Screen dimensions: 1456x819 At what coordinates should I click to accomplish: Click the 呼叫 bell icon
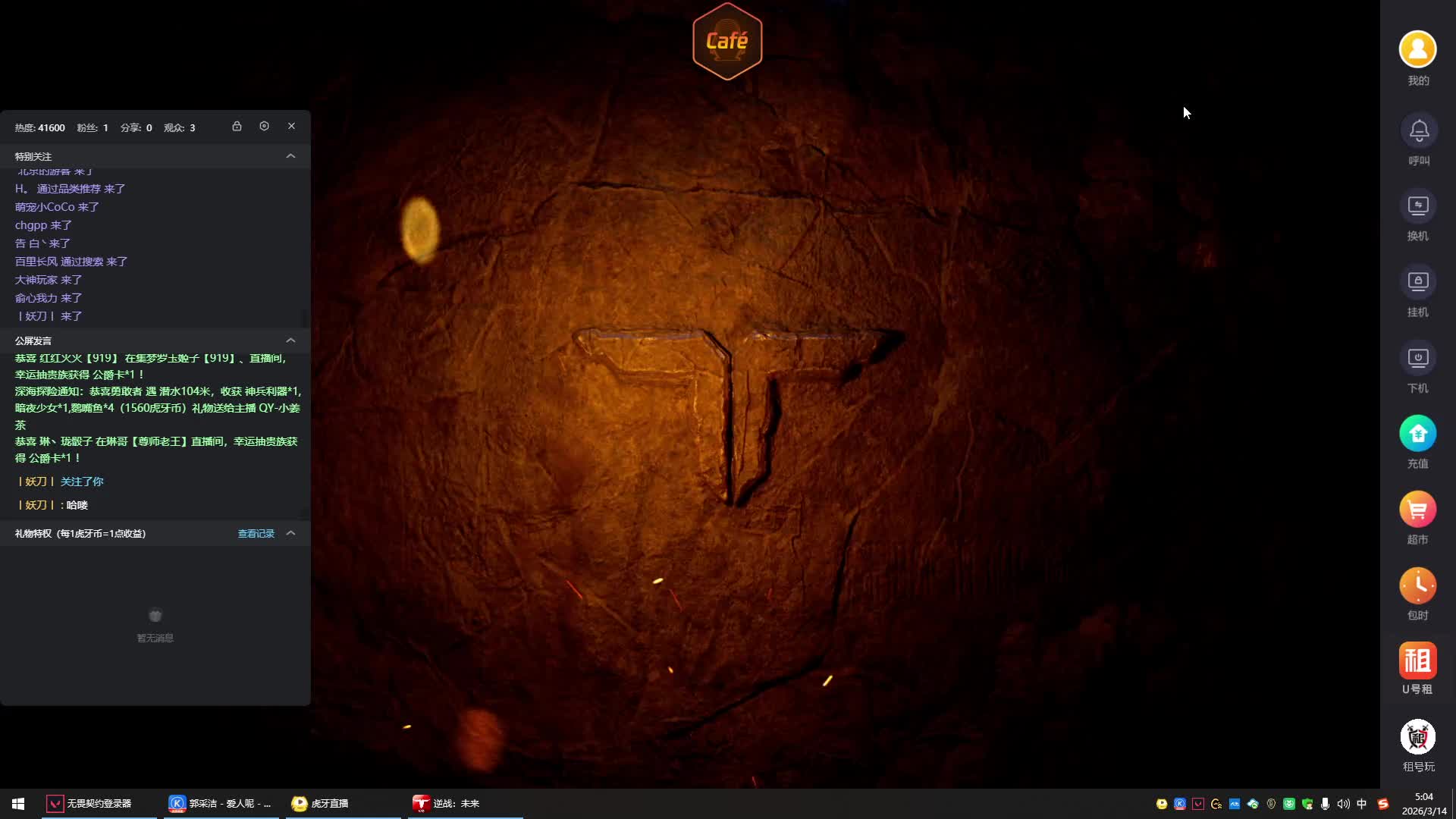[1418, 131]
